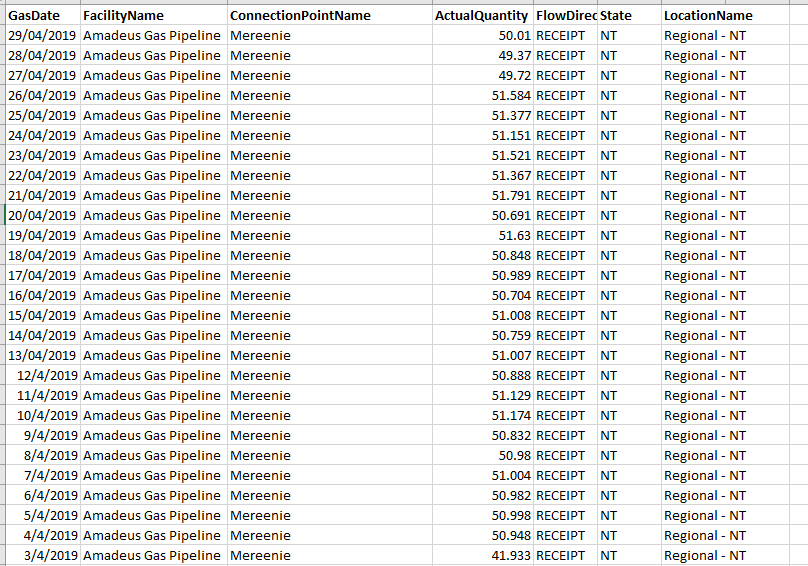Image resolution: width=808 pixels, height=566 pixels.
Task: Click the date cell 12/4/2019
Action: (x=43, y=375)
